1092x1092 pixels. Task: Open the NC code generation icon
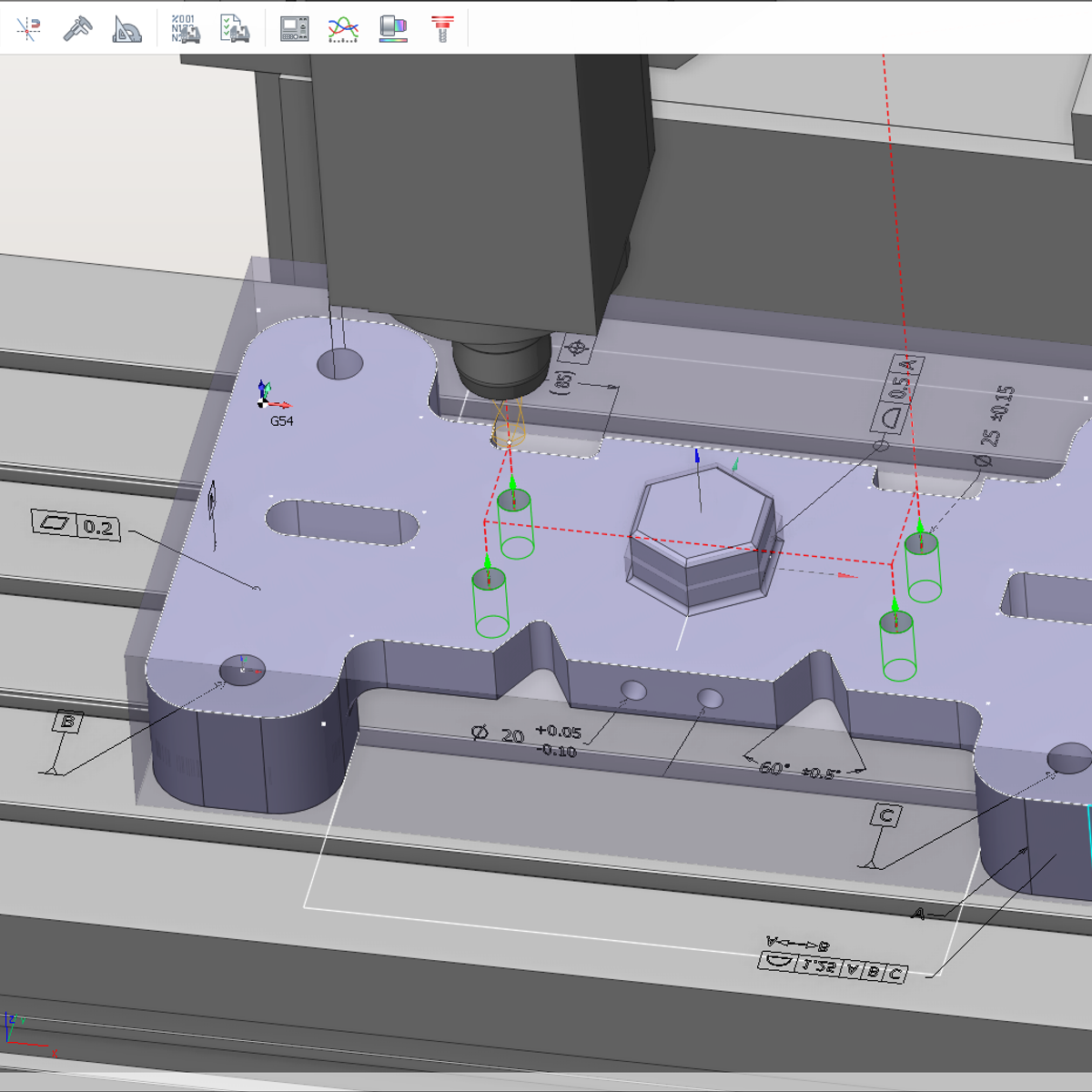pyautogui.click(x=186, y=29)
